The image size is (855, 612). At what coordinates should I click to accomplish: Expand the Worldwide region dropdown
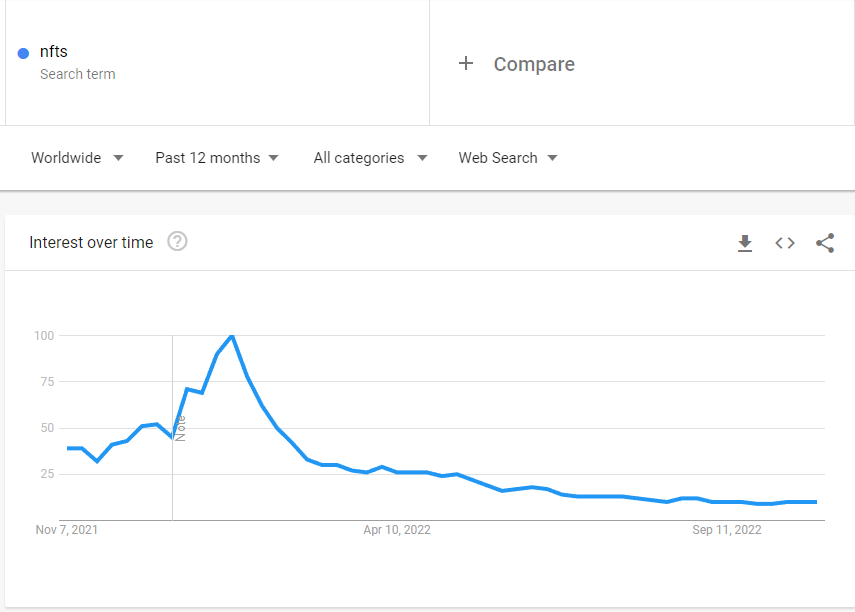point(77,158)
